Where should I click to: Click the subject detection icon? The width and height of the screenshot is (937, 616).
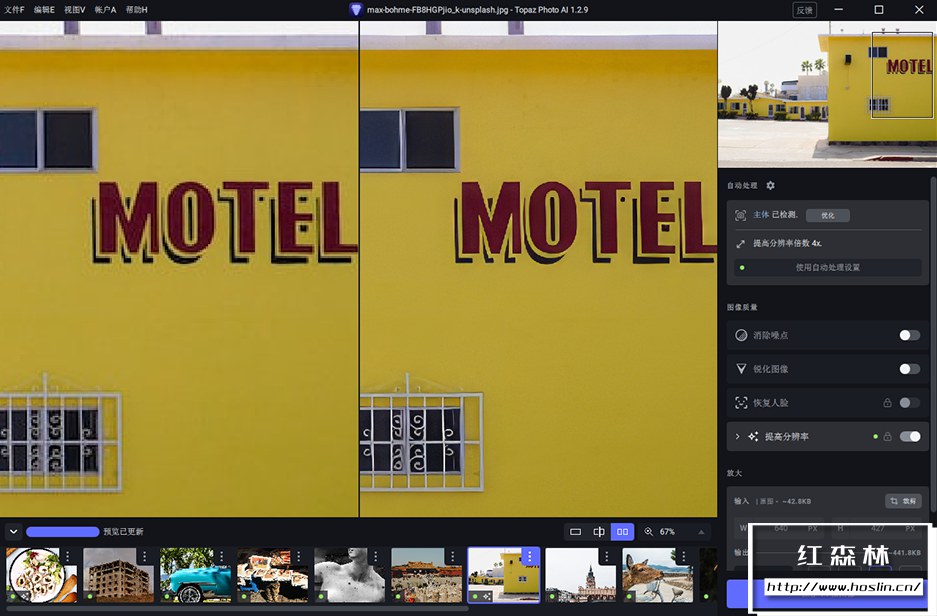(x=740, y=215)
